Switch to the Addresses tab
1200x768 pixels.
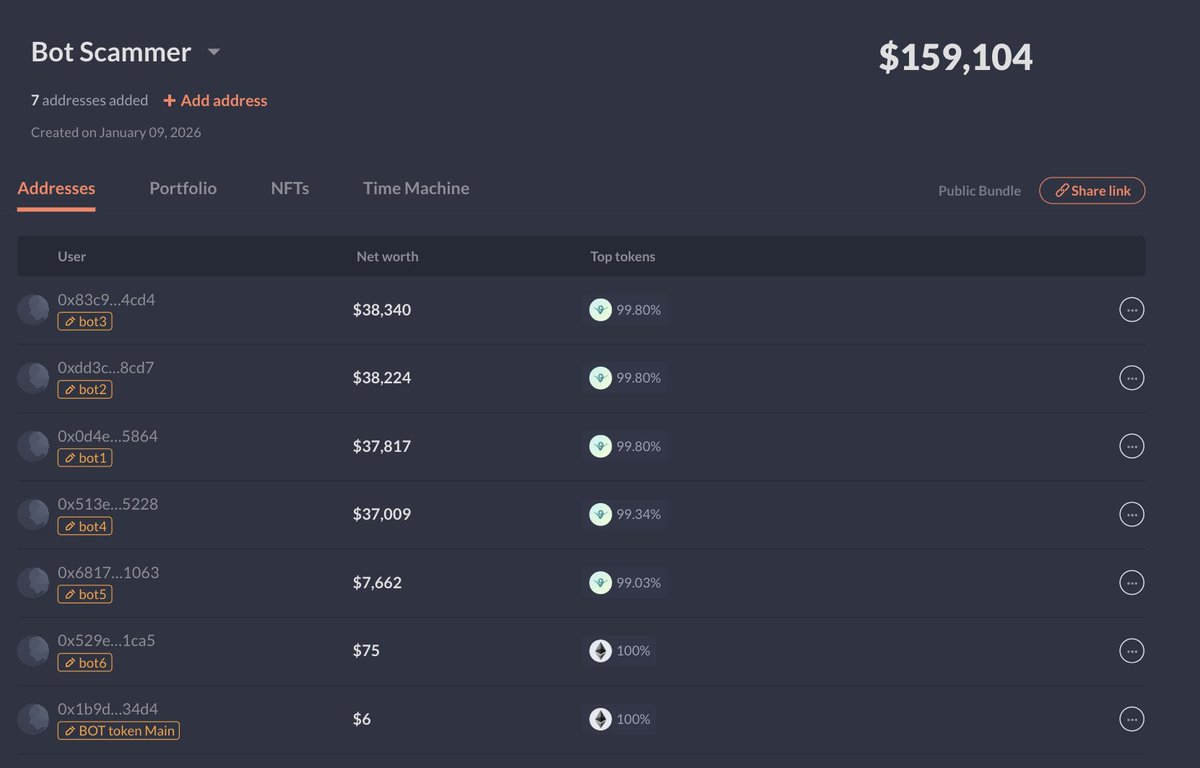pos(57,188)
